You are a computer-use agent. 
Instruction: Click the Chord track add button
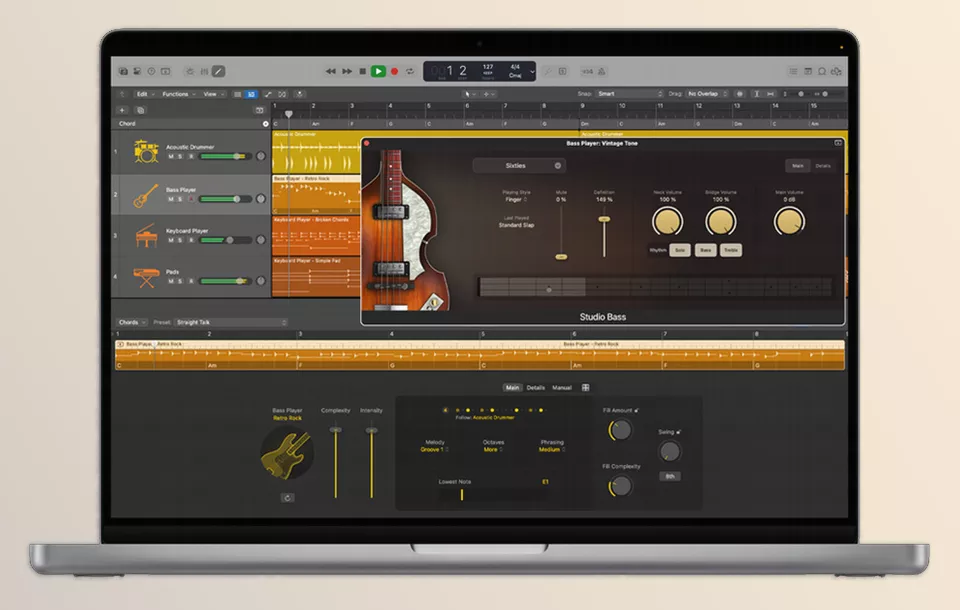(266, 124)
